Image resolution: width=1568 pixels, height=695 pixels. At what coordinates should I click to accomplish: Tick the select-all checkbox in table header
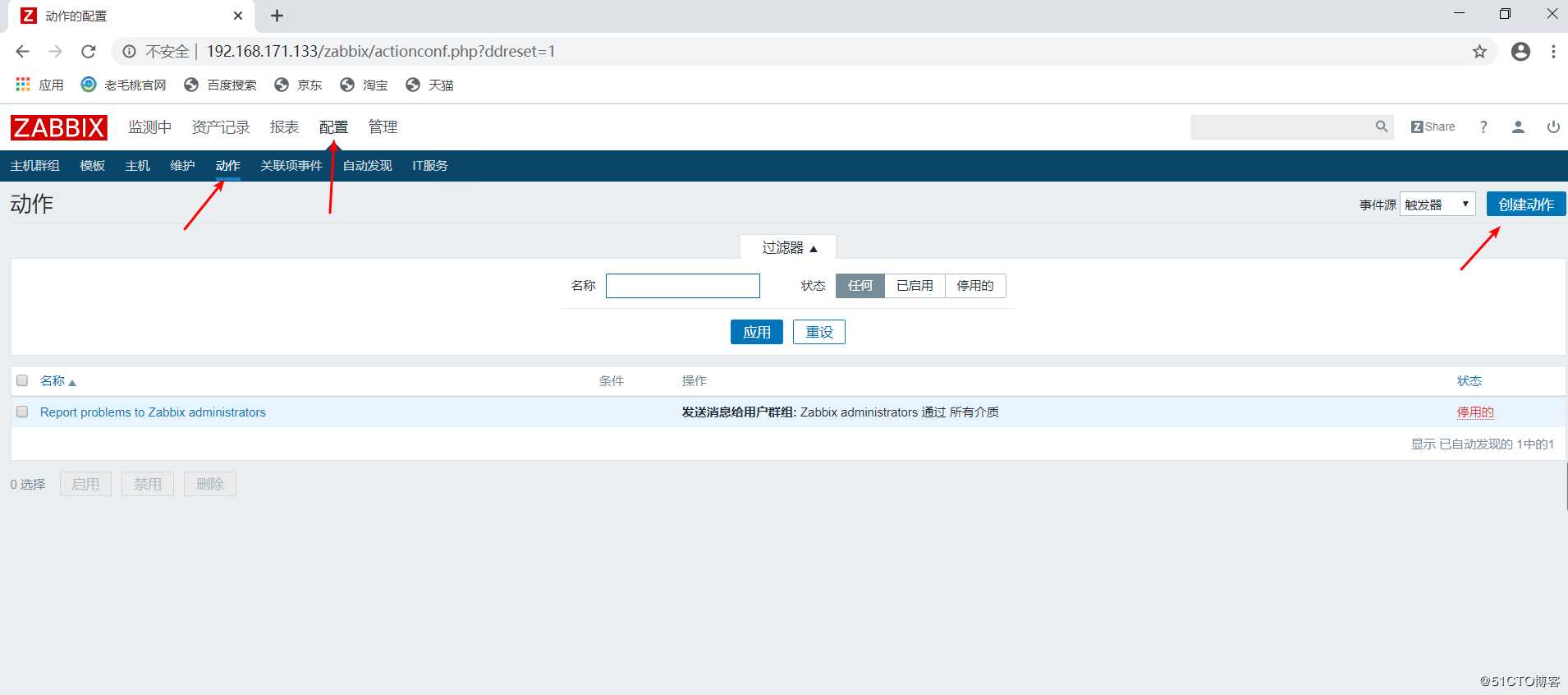[22, 380]
